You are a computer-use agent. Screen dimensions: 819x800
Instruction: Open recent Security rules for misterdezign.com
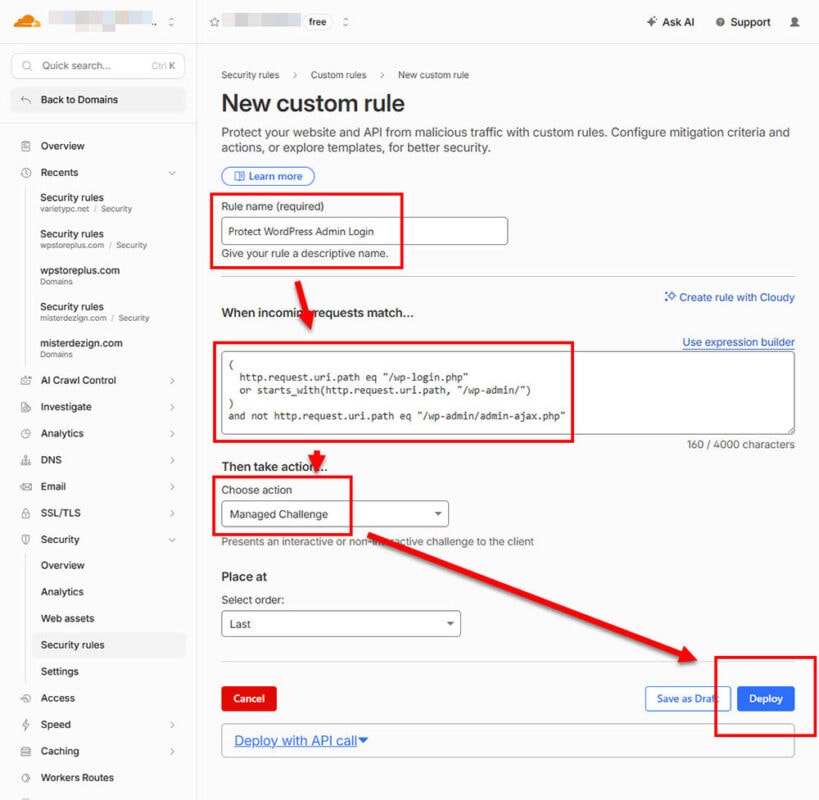pyautogui.click(x=95, y=312)
